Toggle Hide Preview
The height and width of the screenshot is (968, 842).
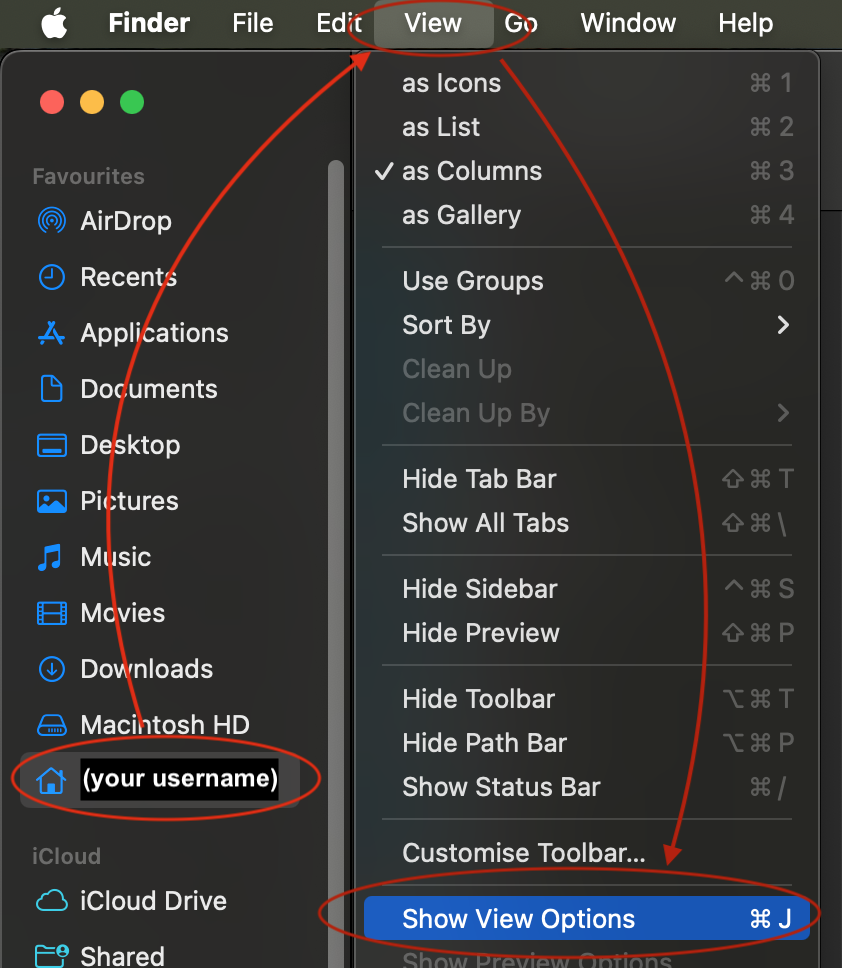(586, 633)
